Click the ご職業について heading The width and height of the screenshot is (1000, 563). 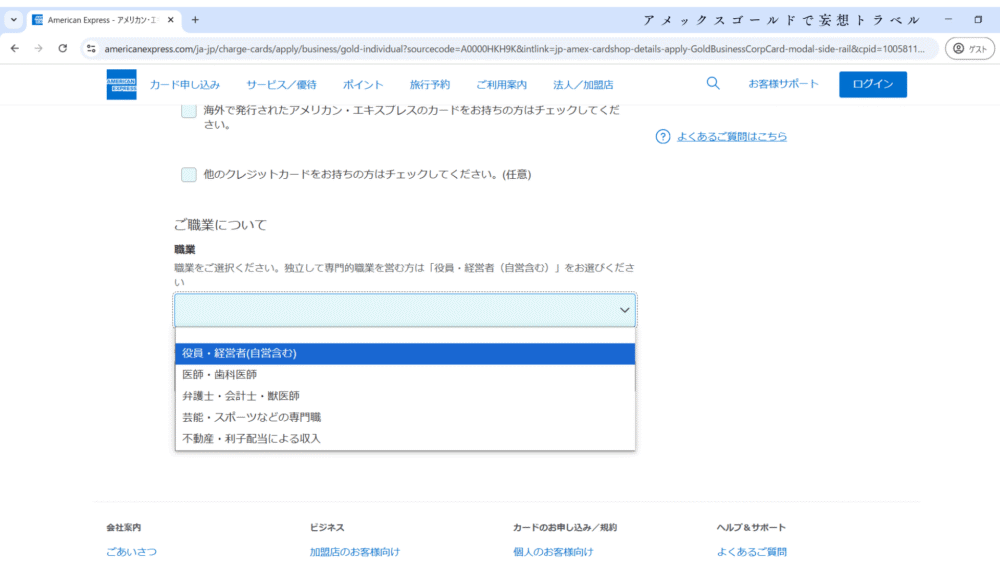(220, 224)
